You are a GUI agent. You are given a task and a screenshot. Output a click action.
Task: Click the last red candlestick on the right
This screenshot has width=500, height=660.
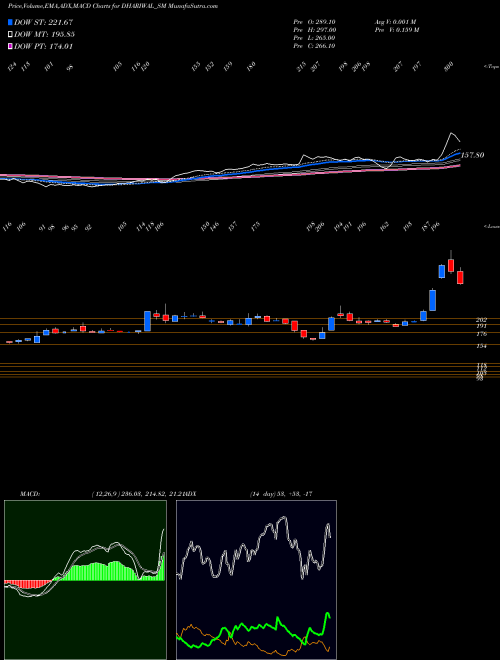[460, 277]
